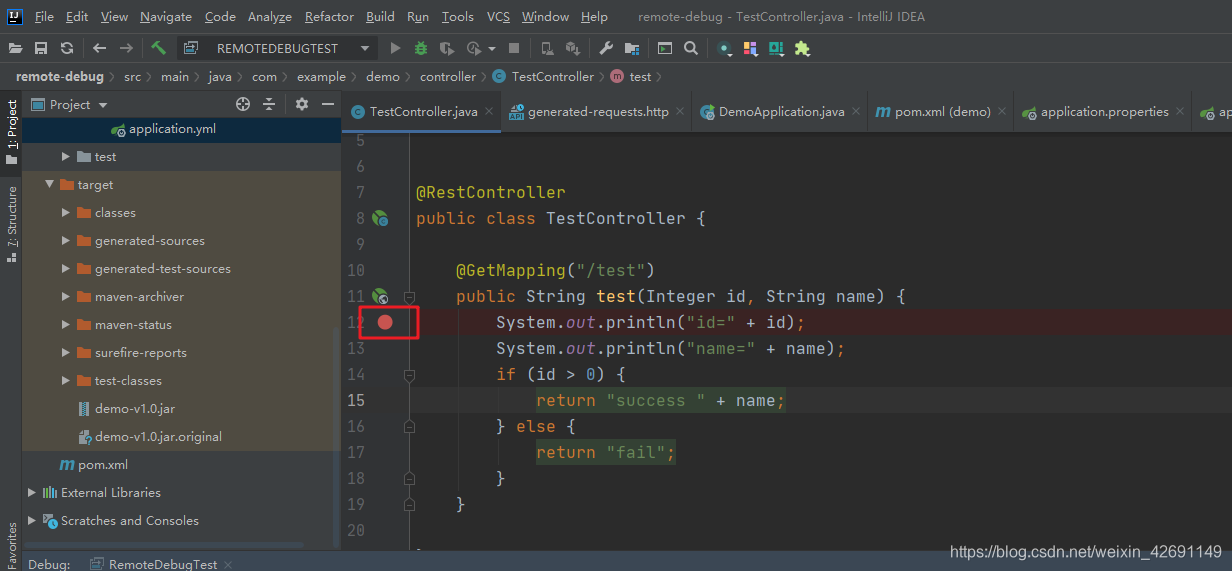Expand the classes folder
This screenshot has width=1232, height=571.
click(x=66, y=212)
